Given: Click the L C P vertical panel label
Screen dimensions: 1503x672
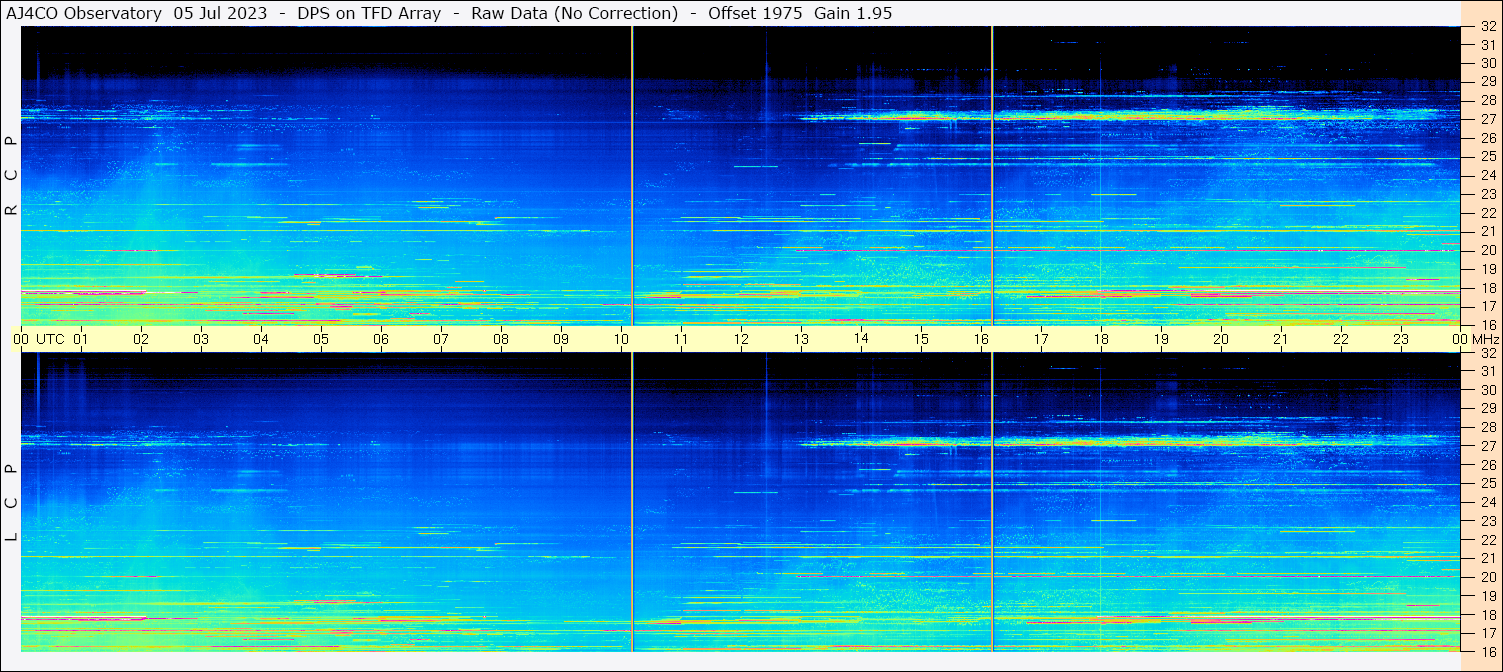Looking at the screenshot, I should pos(11,502).
